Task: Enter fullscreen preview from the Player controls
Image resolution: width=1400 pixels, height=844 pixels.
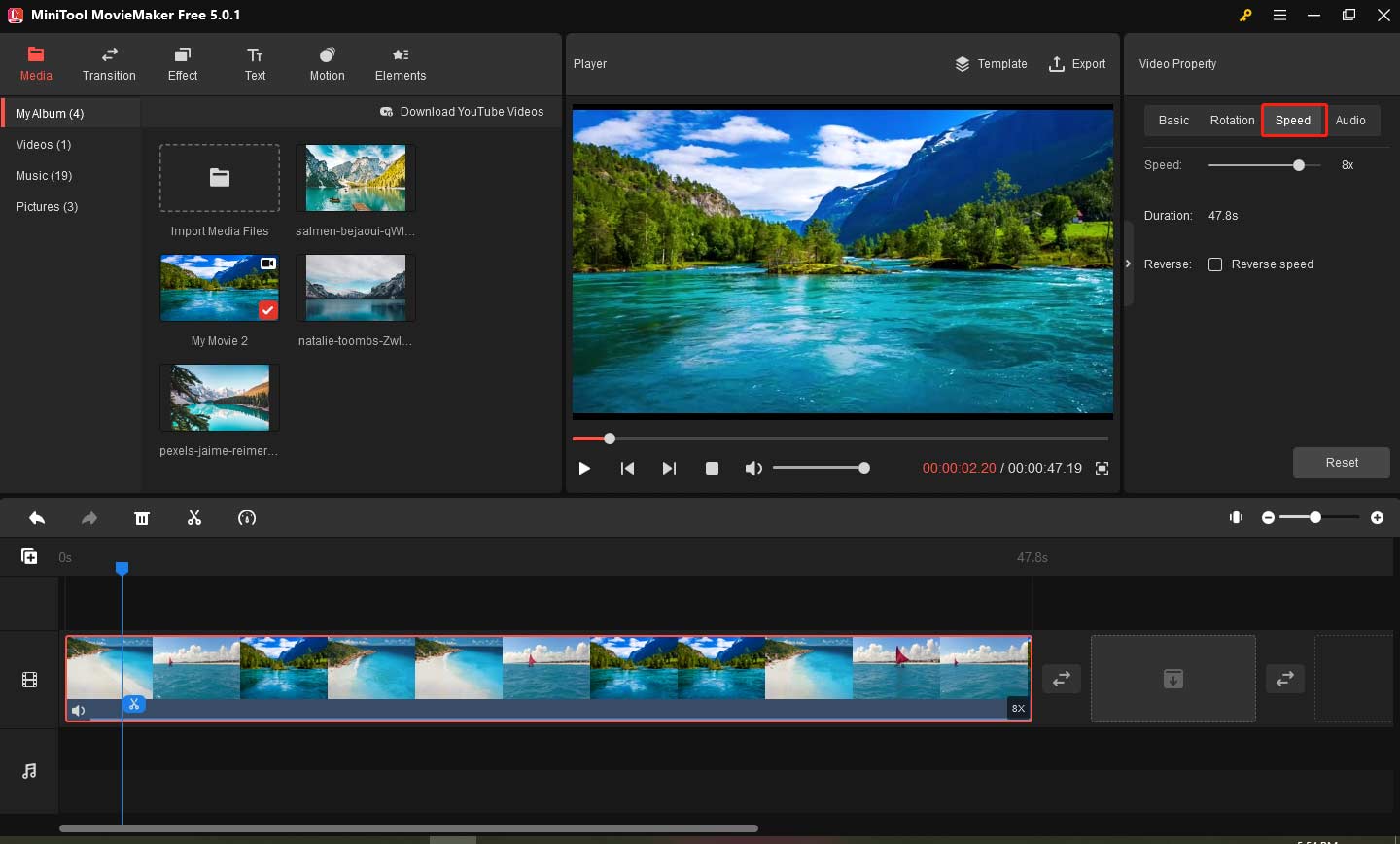Action: pos(1102,468)
